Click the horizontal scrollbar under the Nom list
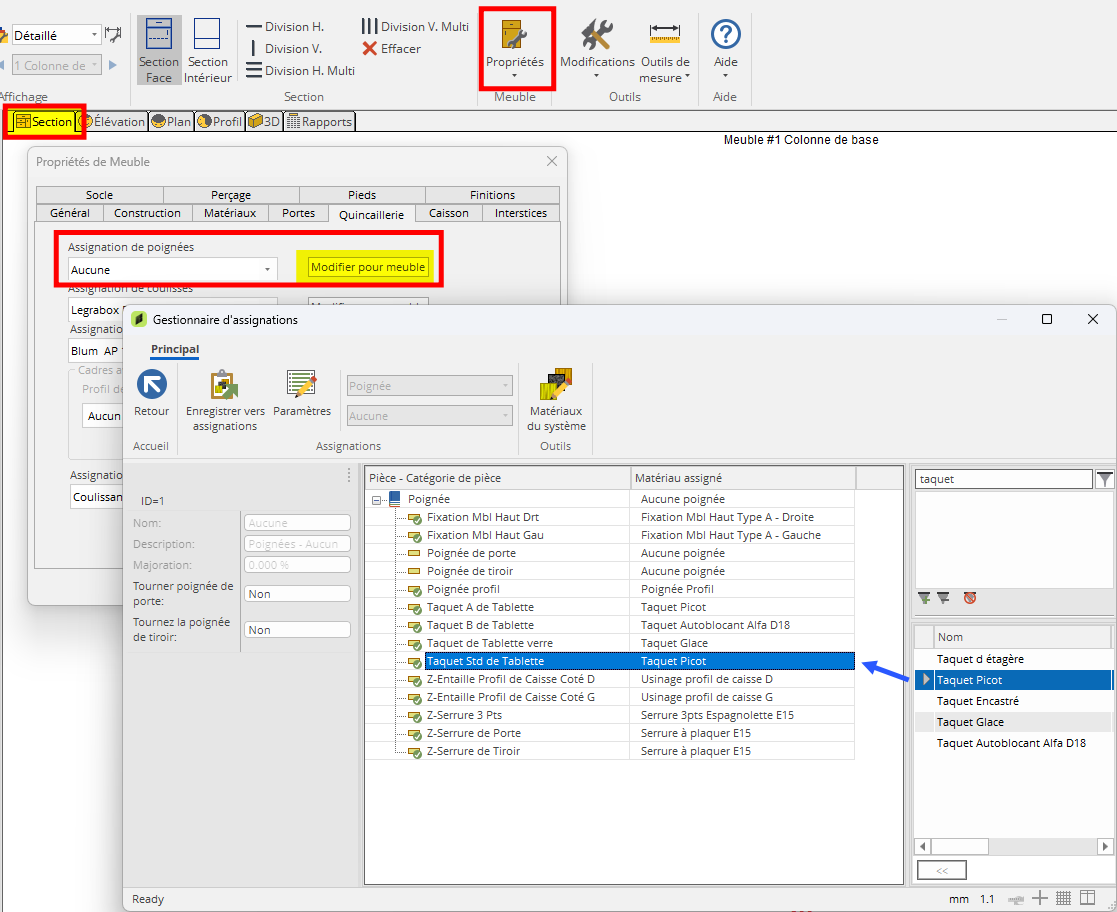The image size is (1117, 912). (1010, 846)
